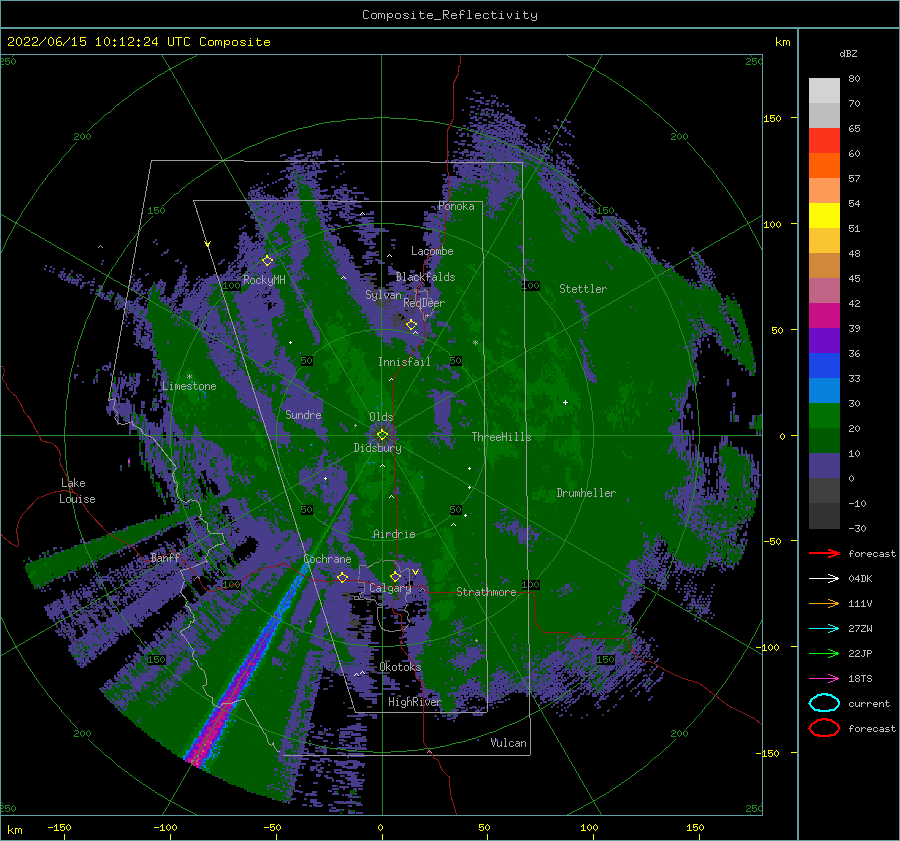Click the dark orange 57-60 dBZ swatch
Image resolution: width=900 pixels, height=841 pixels.
tap(824, 166)
